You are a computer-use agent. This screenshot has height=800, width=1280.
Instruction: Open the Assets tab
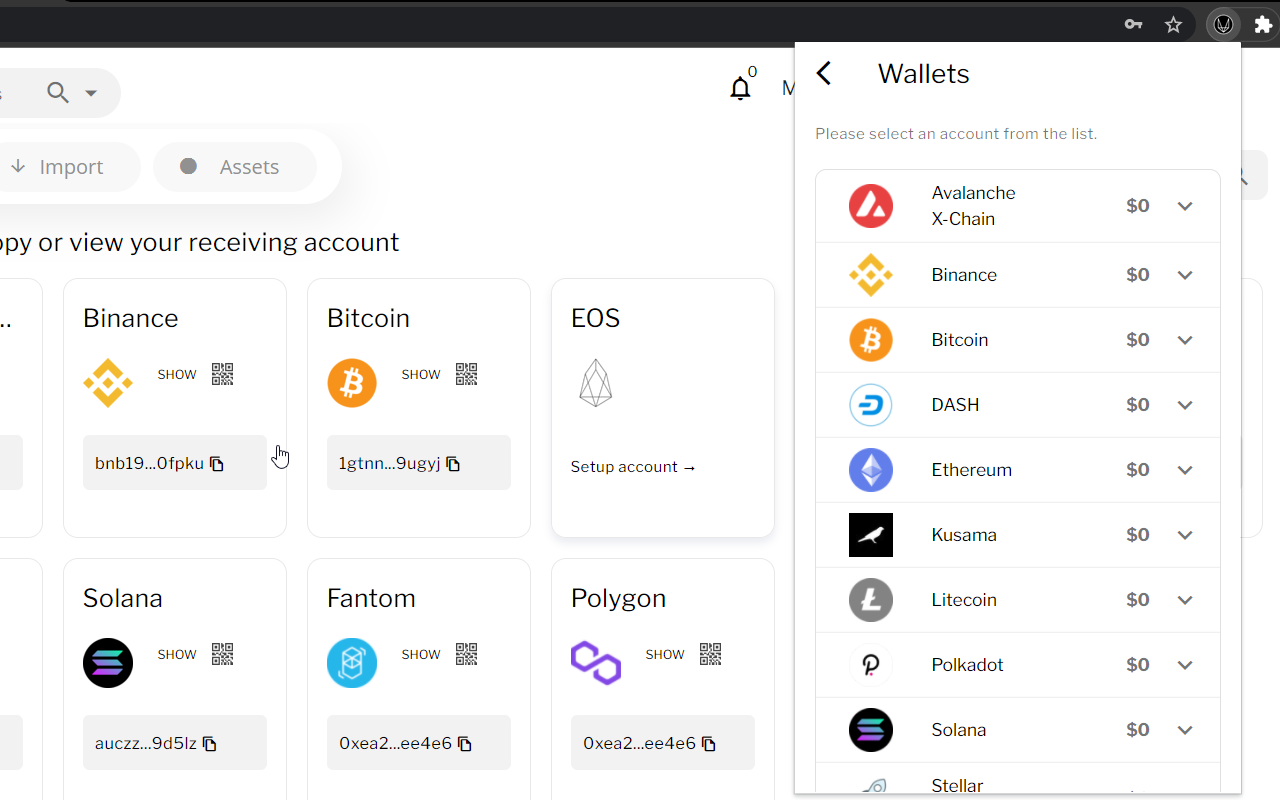point(235,167)
